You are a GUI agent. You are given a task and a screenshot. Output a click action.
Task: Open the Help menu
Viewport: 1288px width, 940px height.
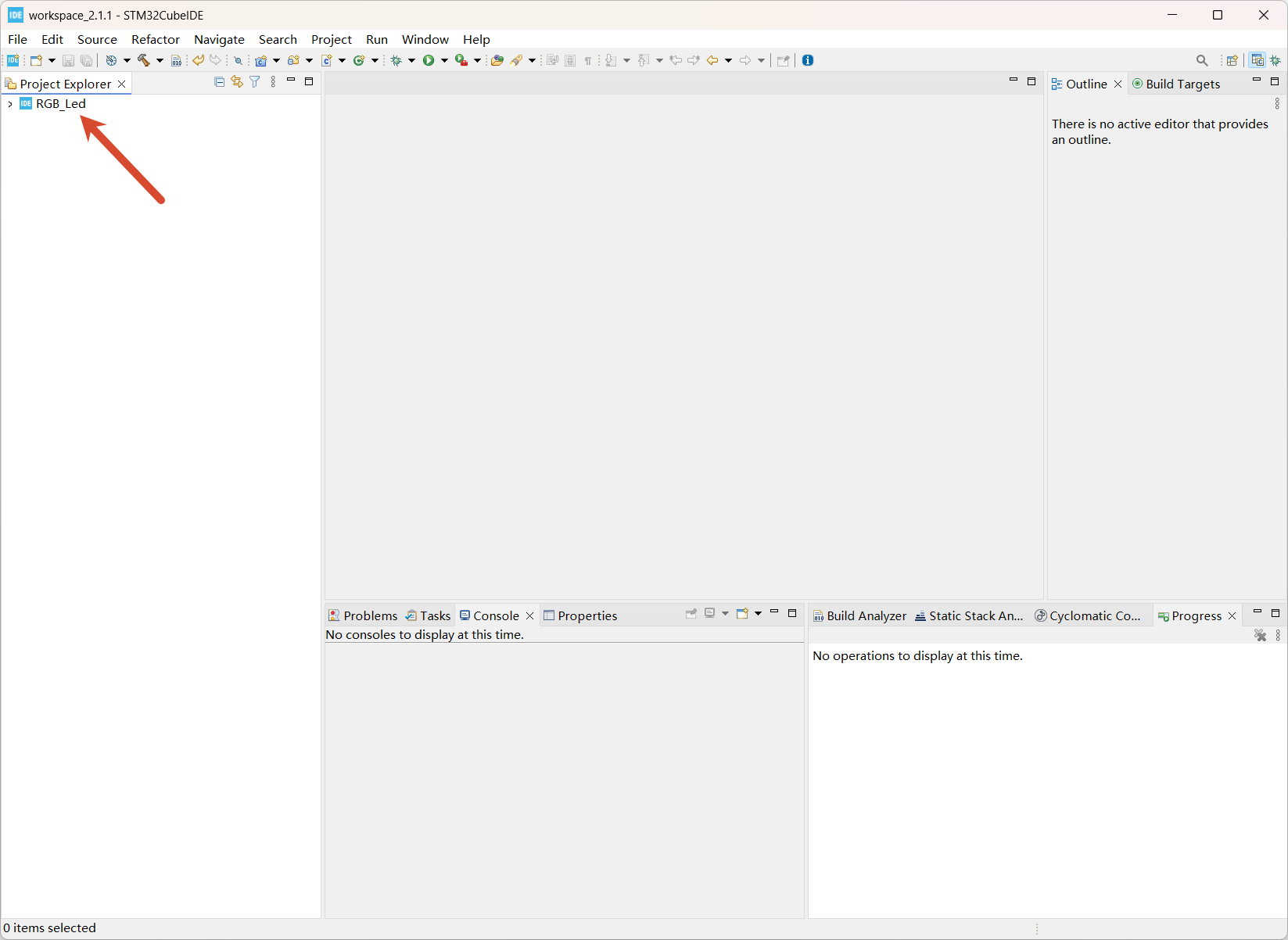pyautogui.click(x=476, y=39)
